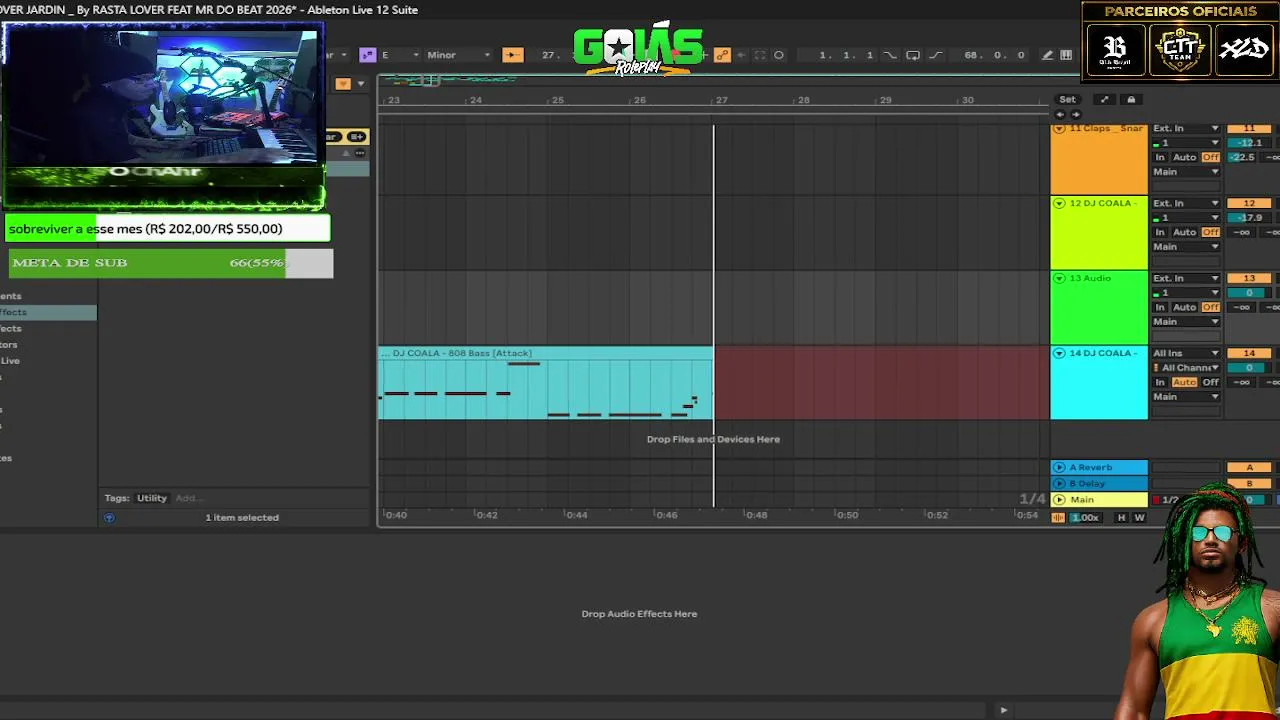Activate the punch-out switch icon
The width and height of the screenshot is (1280, 720).
936,55
